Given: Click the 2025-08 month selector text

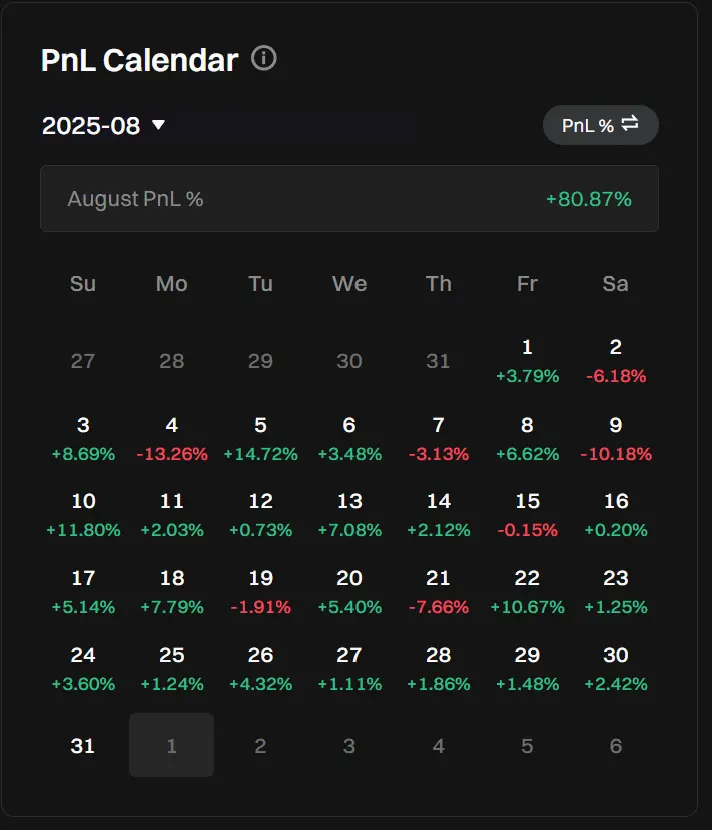Looking at the screenshot, I should coord(91,126).
